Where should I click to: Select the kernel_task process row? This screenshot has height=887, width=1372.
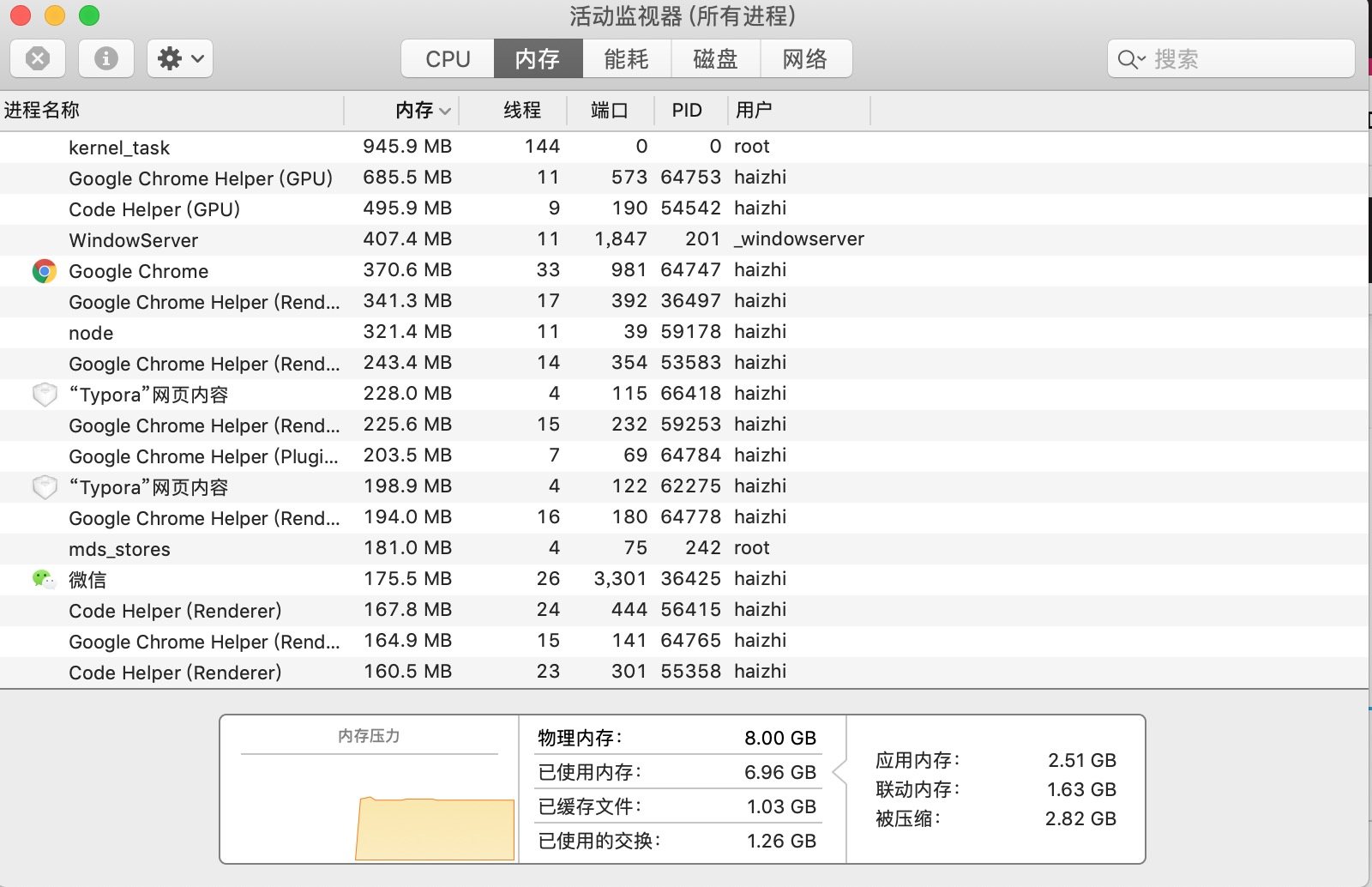[x=684, y=147]
